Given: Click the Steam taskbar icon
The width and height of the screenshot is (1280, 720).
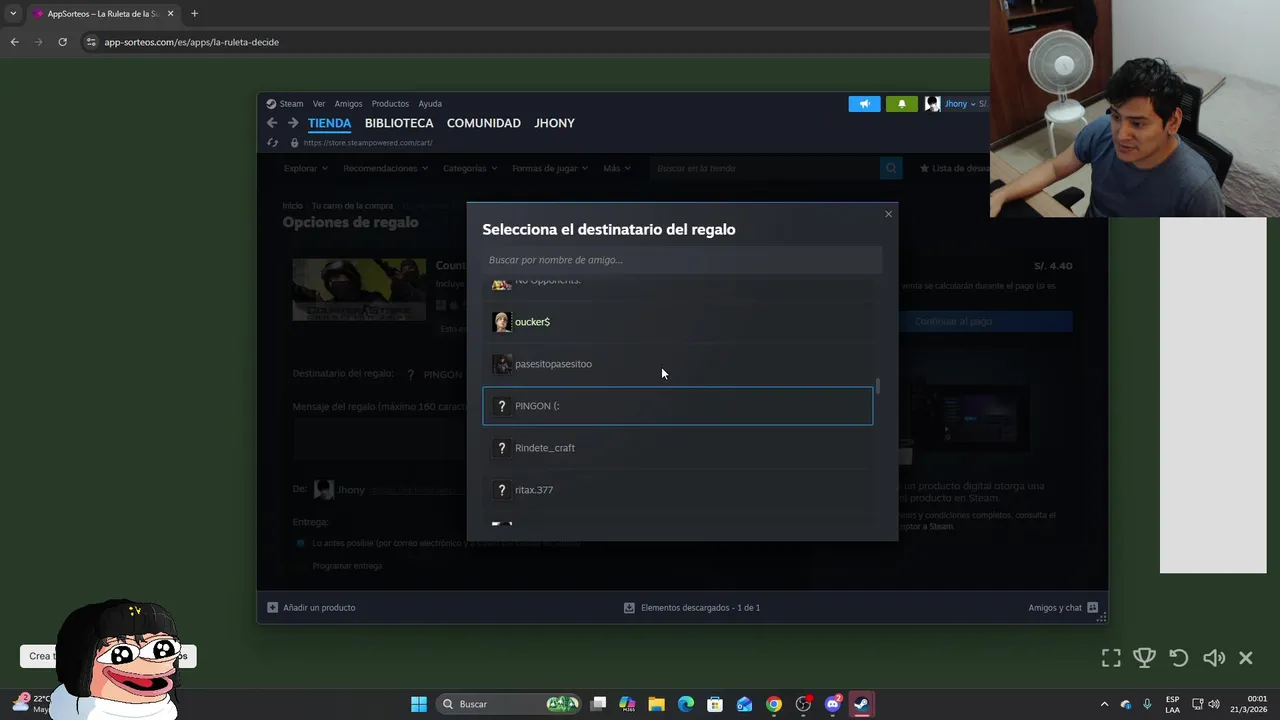Looking at the screenshot, I should 862,704.
